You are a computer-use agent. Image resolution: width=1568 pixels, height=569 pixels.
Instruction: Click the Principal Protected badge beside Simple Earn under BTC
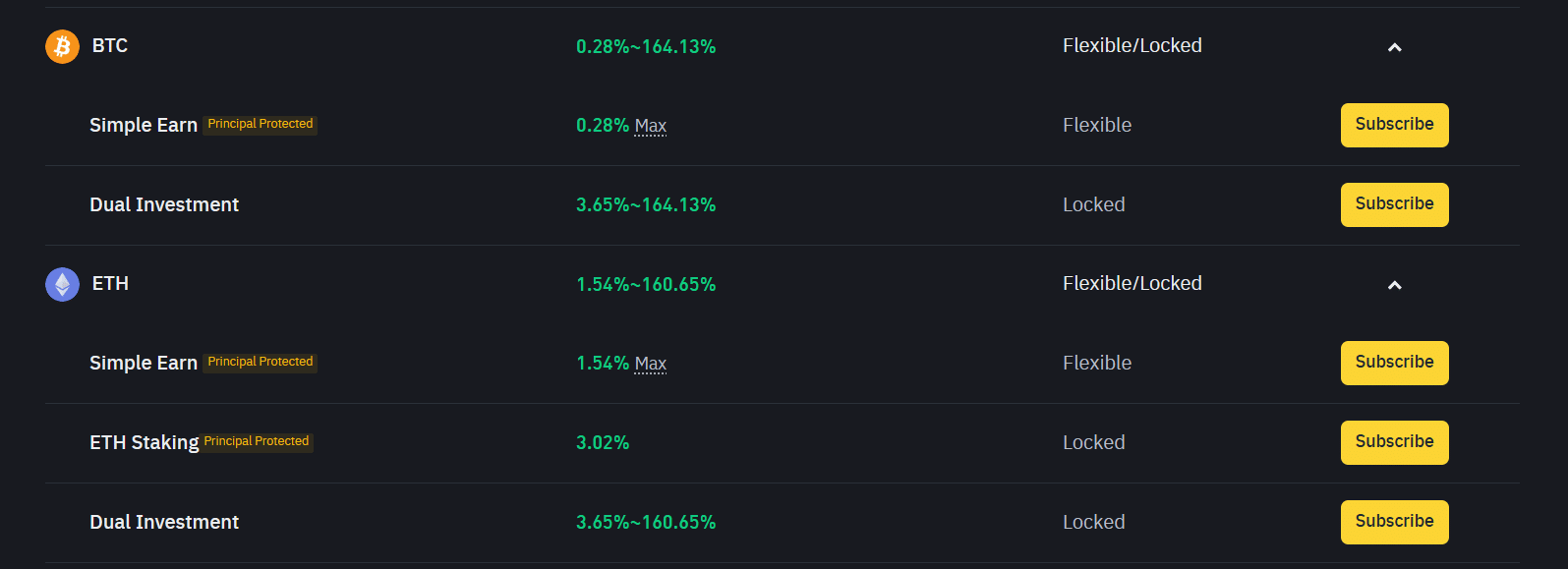(260, 124)
